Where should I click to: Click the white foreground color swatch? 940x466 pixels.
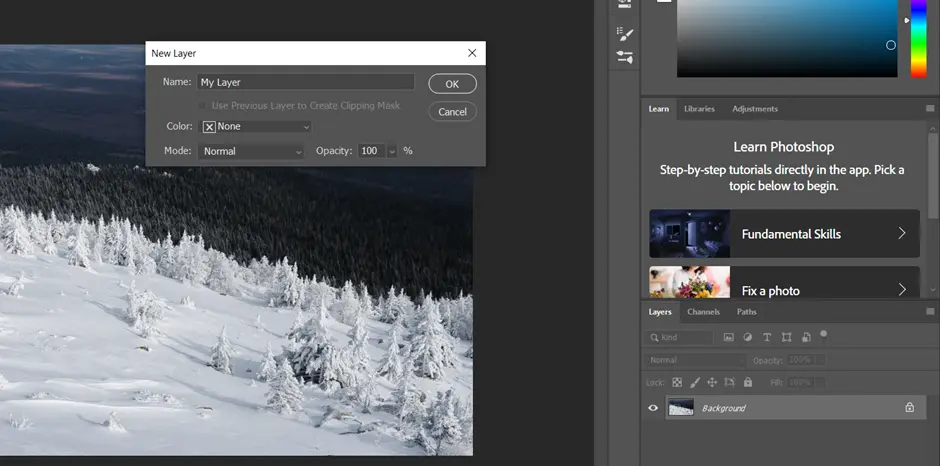664,1
